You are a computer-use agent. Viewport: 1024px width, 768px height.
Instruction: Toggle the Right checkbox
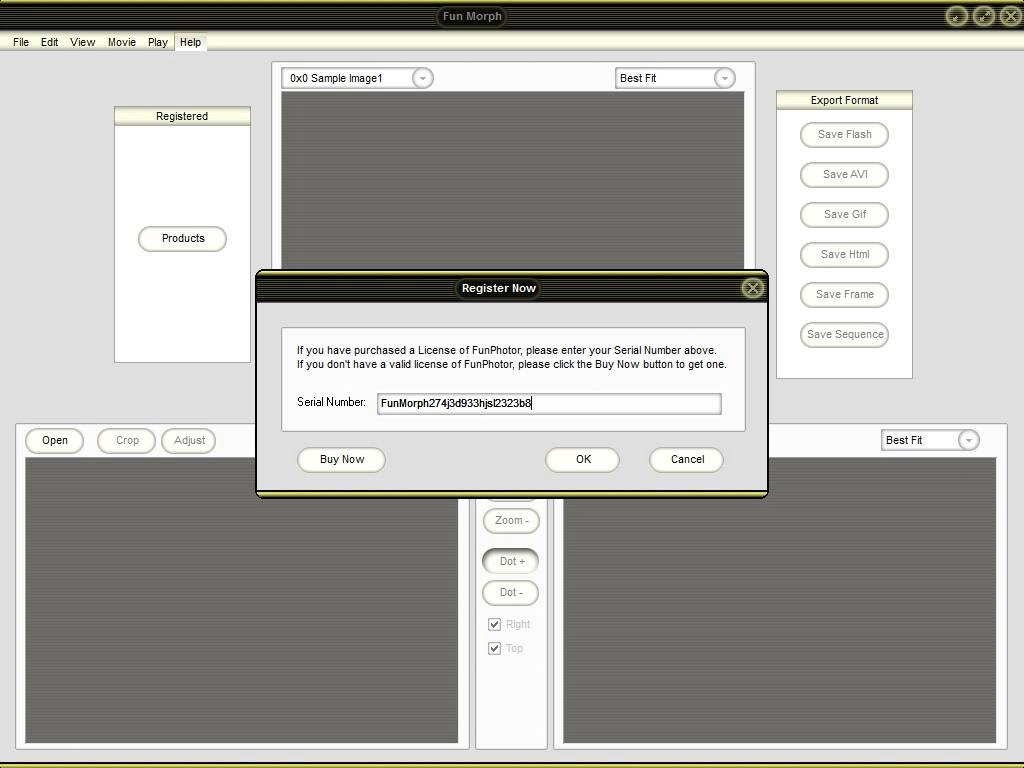tap(494, 624)
